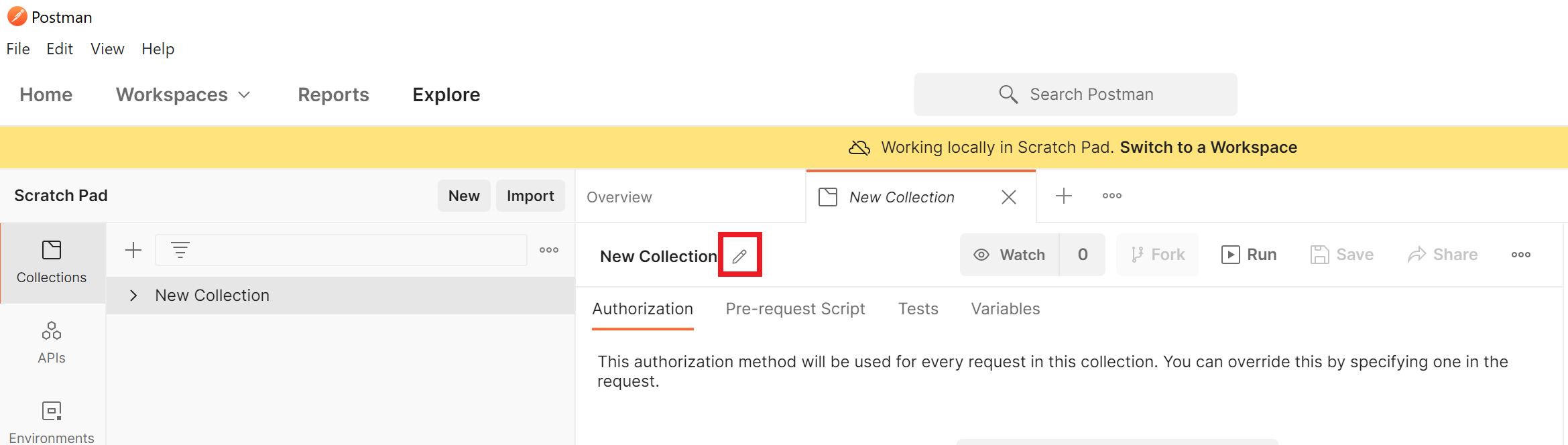Expand New Collection in the sidebar tree

pyautogui.click(x=133, y=296)
